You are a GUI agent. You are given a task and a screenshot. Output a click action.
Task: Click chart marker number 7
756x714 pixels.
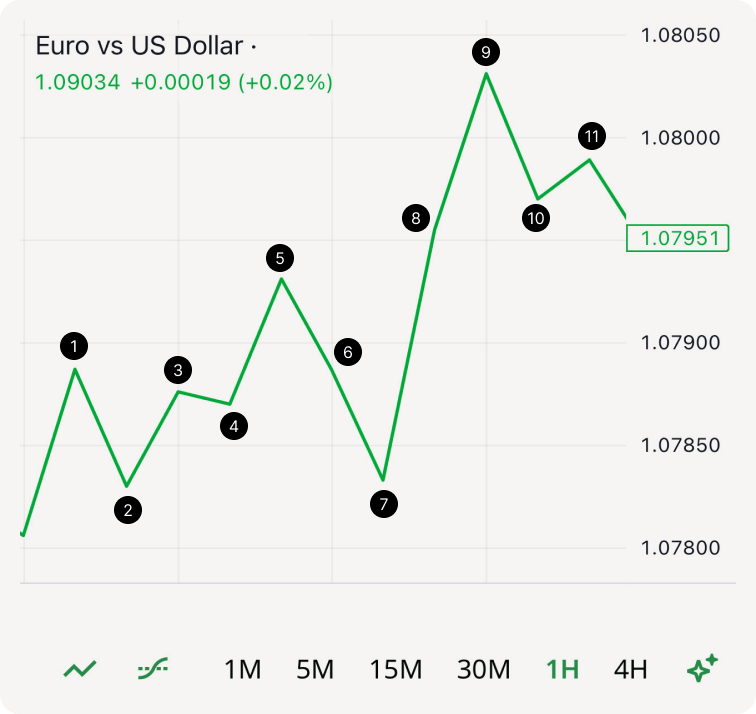(x=383, y=503)
